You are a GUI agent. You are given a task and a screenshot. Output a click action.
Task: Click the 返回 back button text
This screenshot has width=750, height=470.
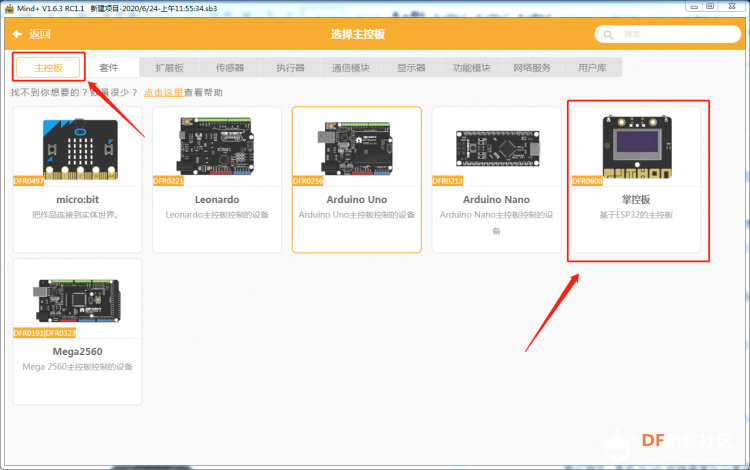[x=40, y=34]
